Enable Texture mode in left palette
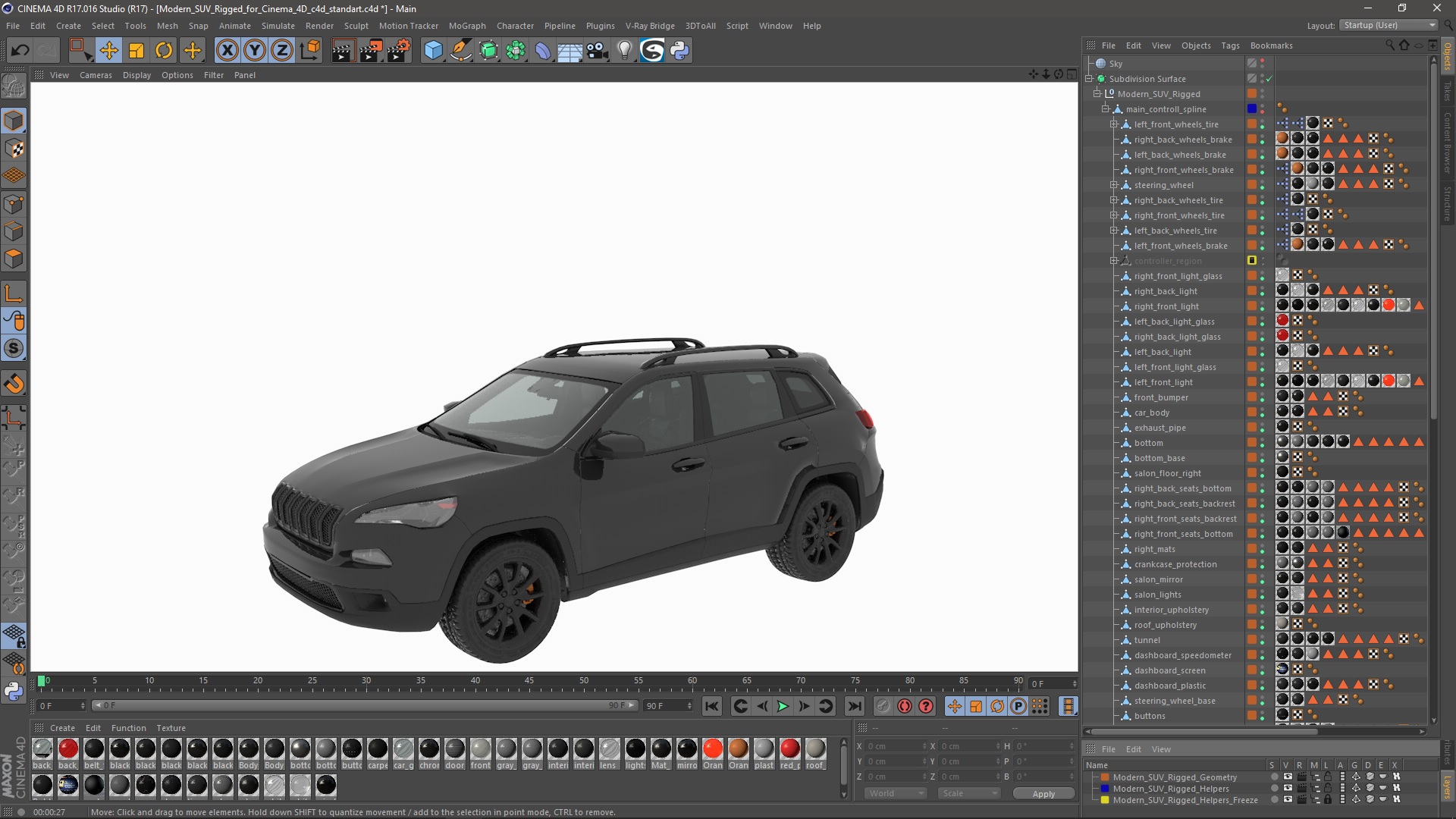Image resolution: width=1456 pixels, height=819 pixels. coord(14,149)
